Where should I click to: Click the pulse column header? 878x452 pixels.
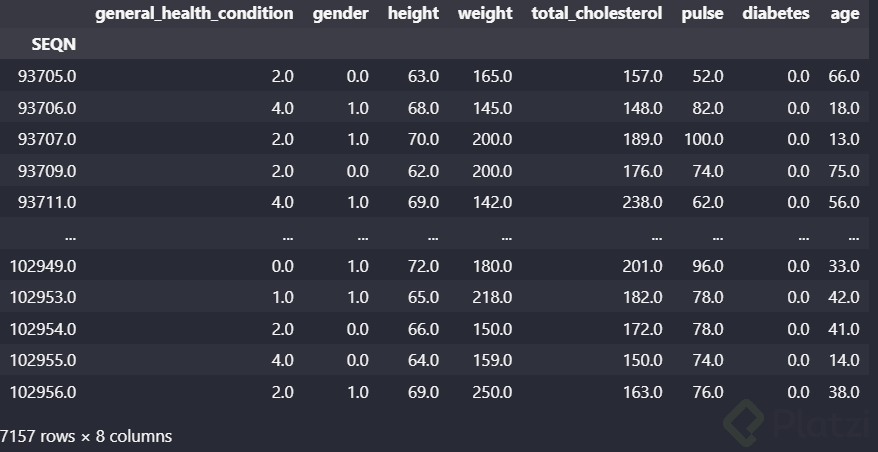point(702,14)
